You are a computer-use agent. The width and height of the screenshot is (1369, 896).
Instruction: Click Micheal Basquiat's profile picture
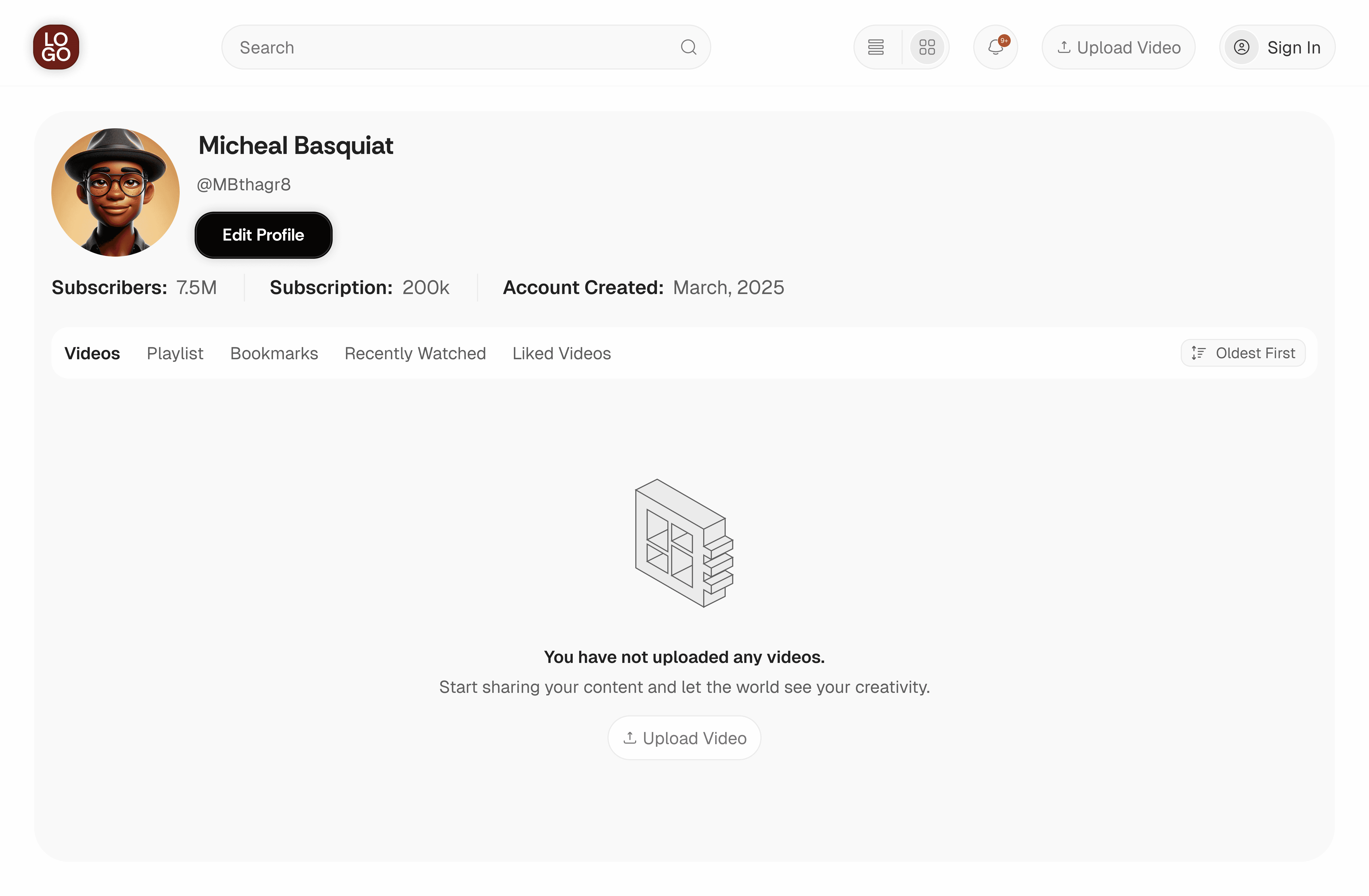pyautogui.click(x=116, y=192)
